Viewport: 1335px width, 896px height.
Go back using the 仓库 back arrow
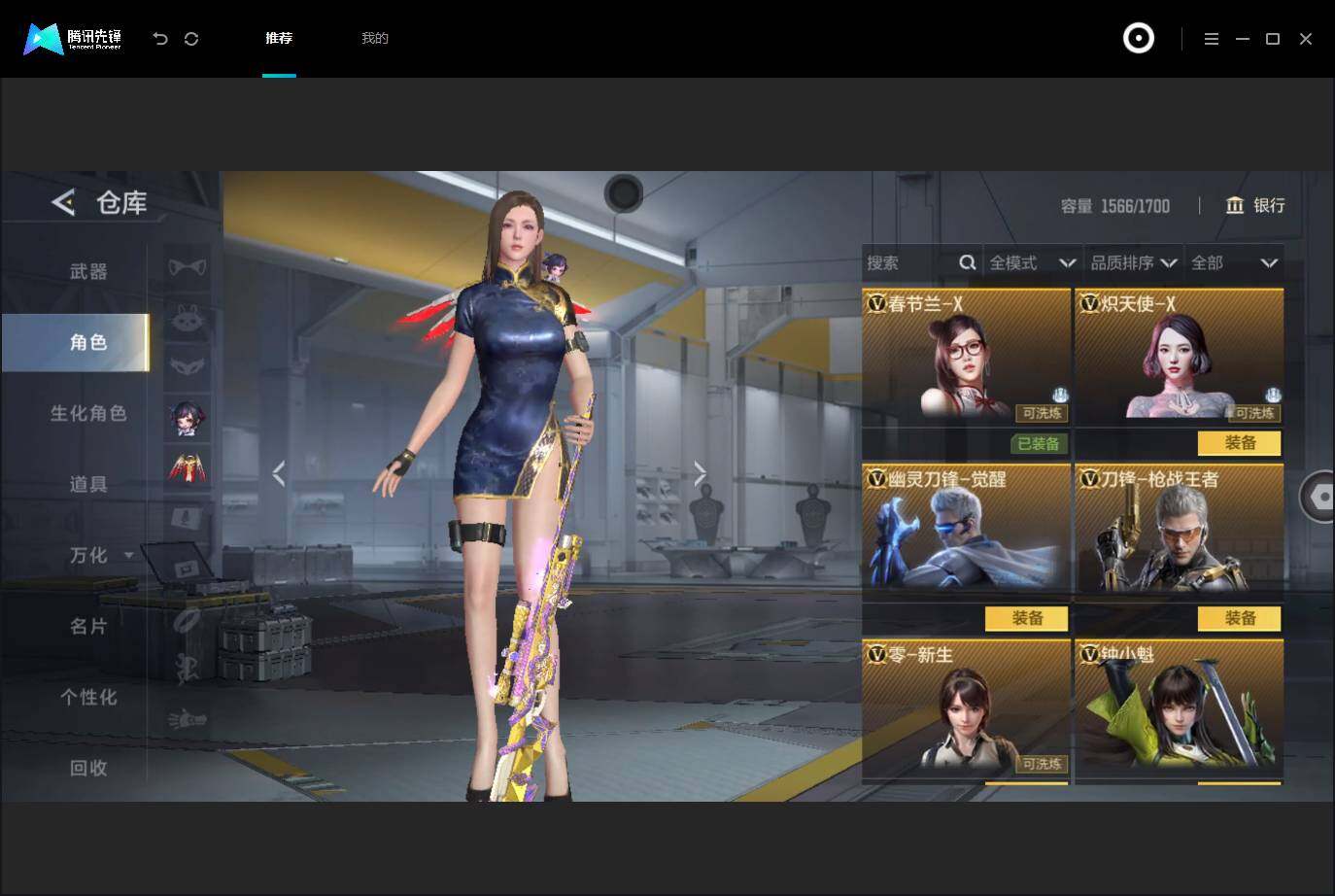pyautogui.click(x=63, y=202)
